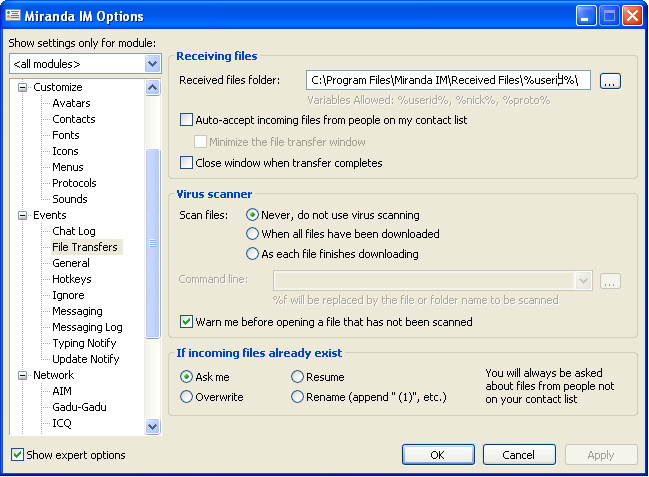Select Menus in the options tree
This screenshot has width=649, height=477.
coord(68,167)
